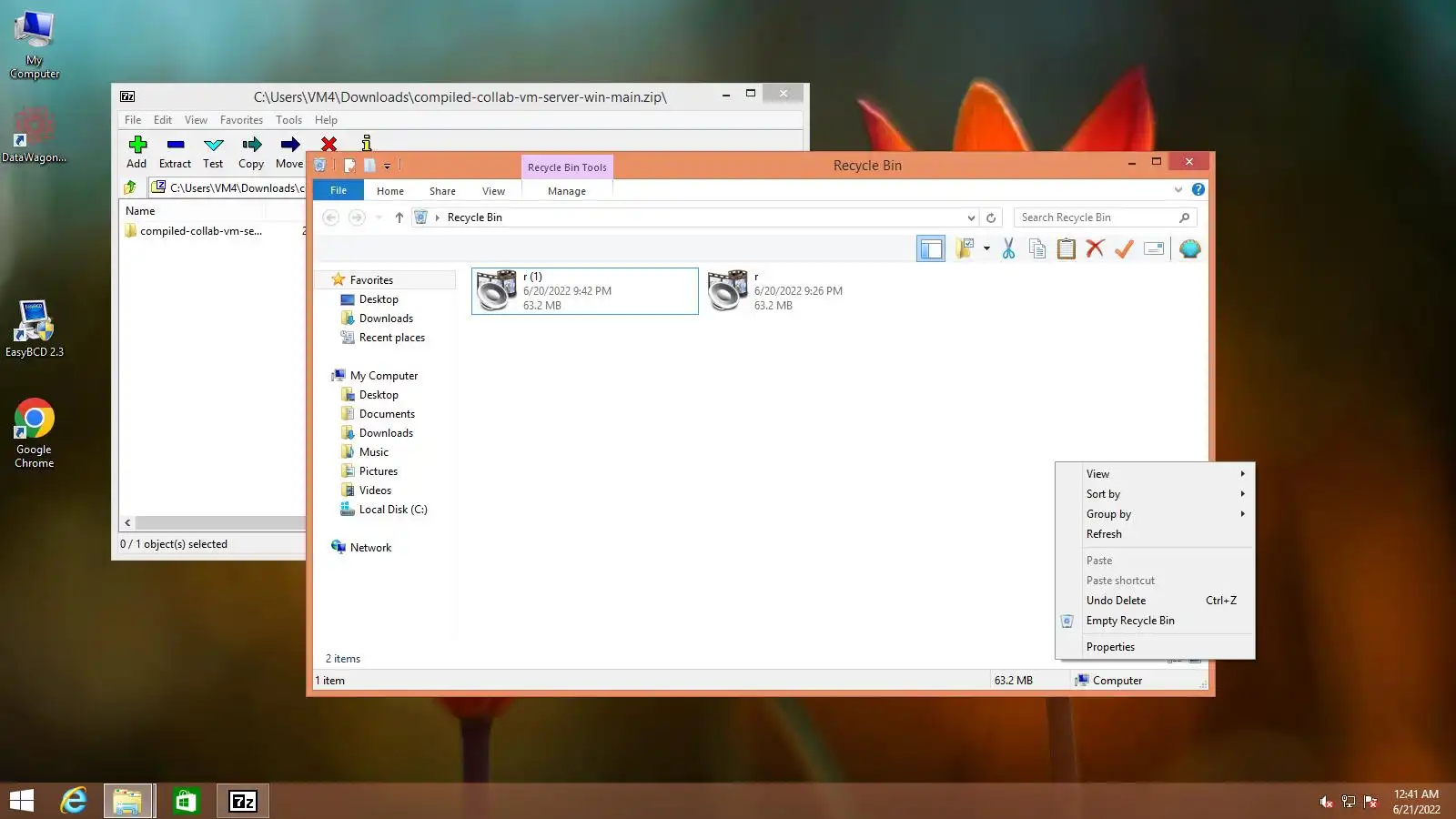Open the Customize Quick Access Toolbar dropdown
Screen dimensions: 1456x819
387,166
